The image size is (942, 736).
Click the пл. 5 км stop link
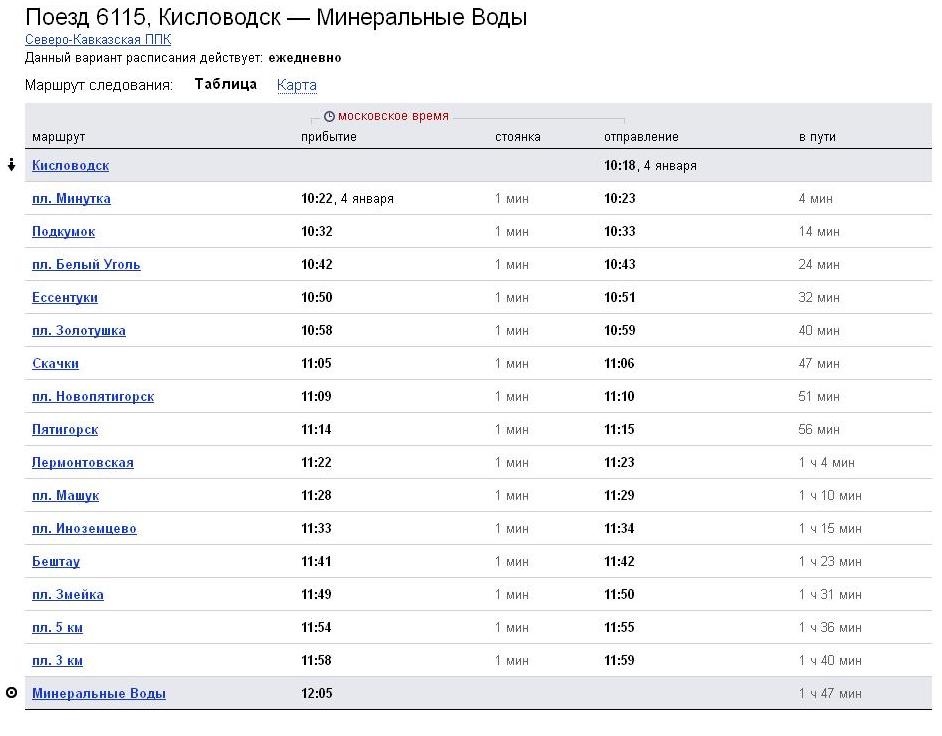(x=57, y=628)
